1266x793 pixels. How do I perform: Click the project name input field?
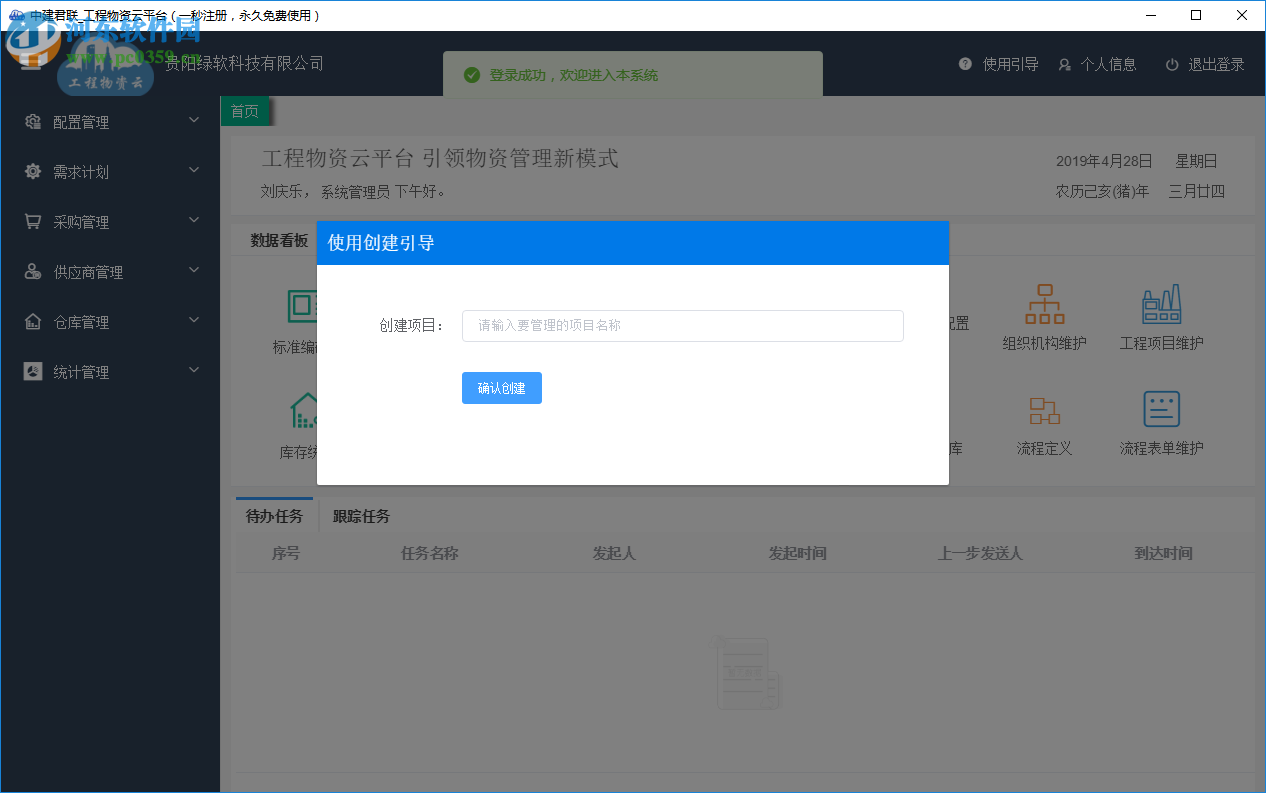click(x=682, y=326)
